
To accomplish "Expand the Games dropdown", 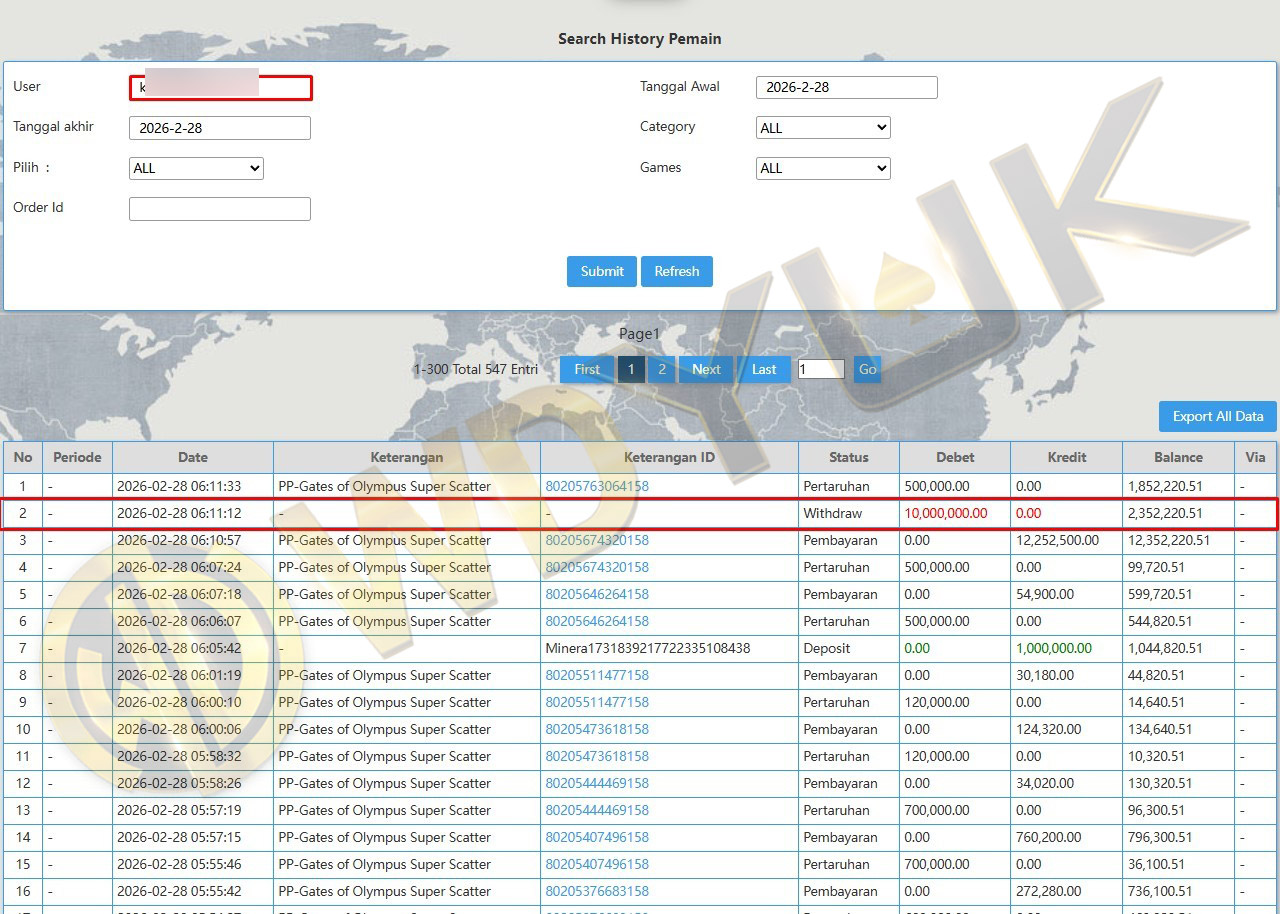I will tap(823, 168).
